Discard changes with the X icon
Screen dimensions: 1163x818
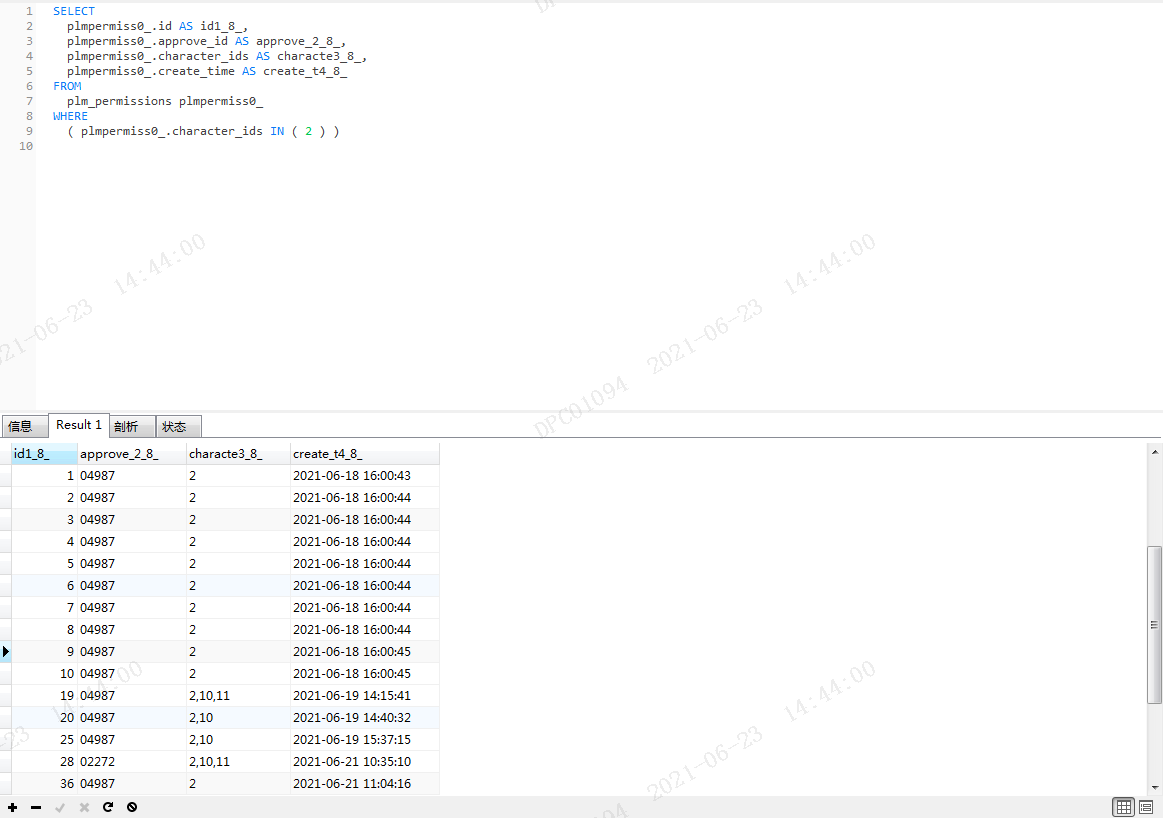click(85, 807)
